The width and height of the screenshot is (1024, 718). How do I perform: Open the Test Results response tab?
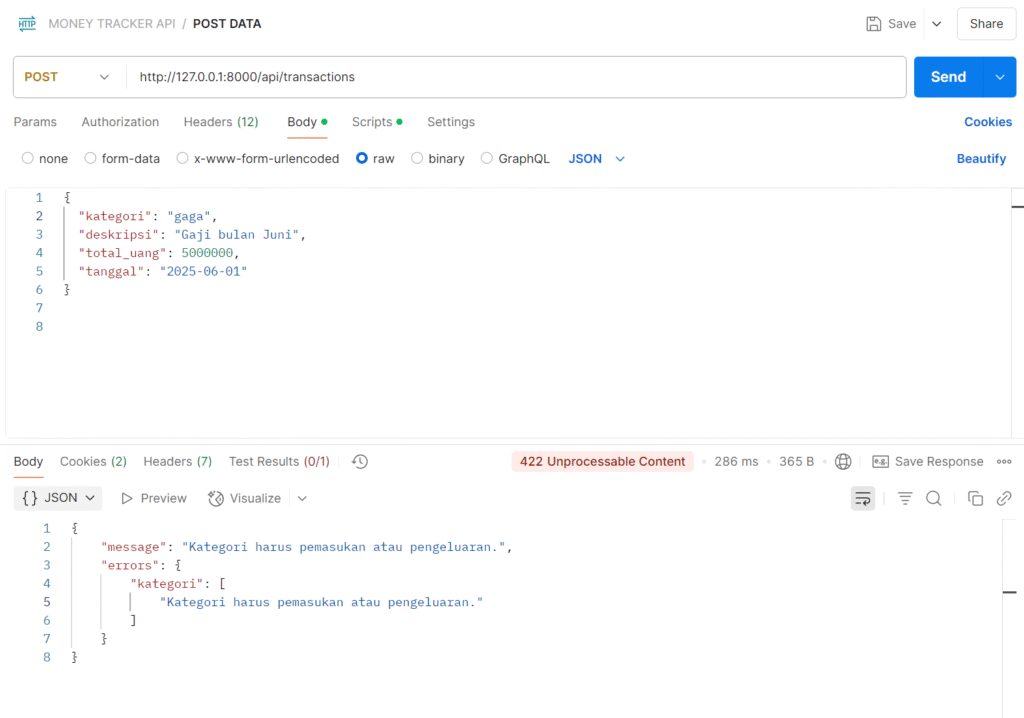click(279, 462)
